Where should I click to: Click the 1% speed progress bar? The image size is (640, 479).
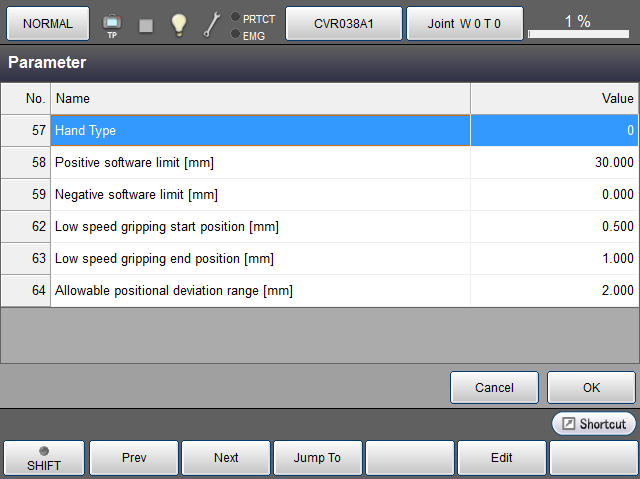coord(581,34)
